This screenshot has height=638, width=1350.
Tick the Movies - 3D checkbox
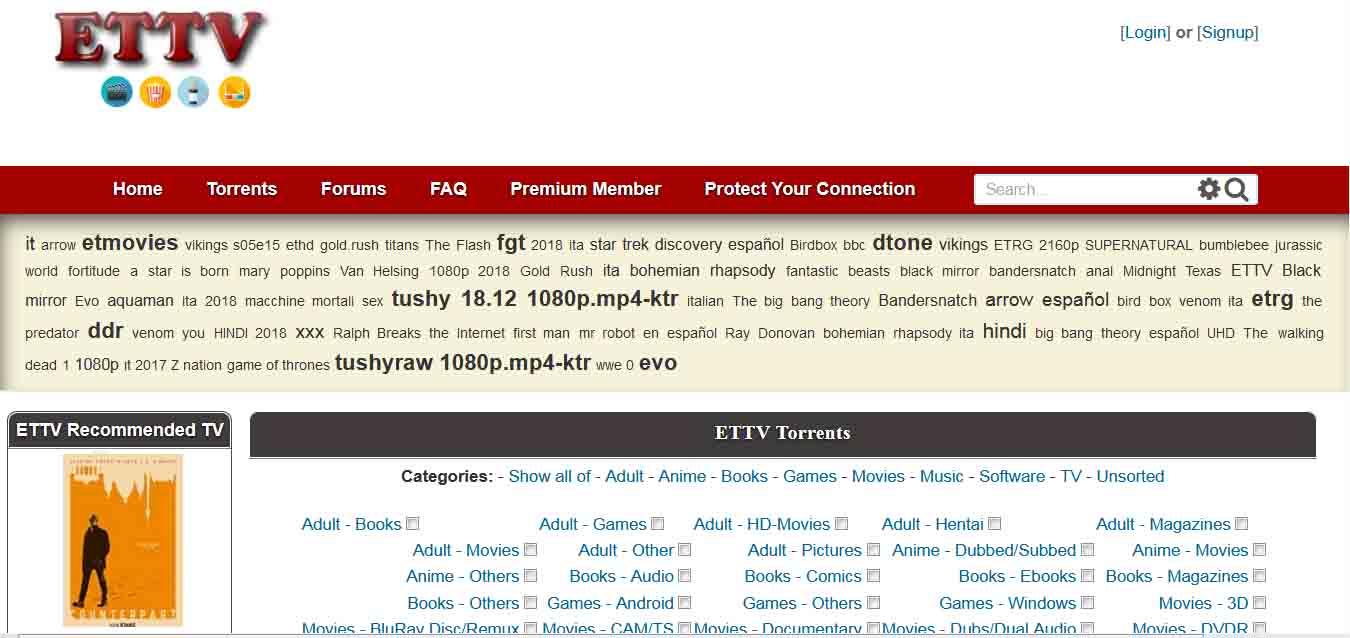click(1259, 603)
